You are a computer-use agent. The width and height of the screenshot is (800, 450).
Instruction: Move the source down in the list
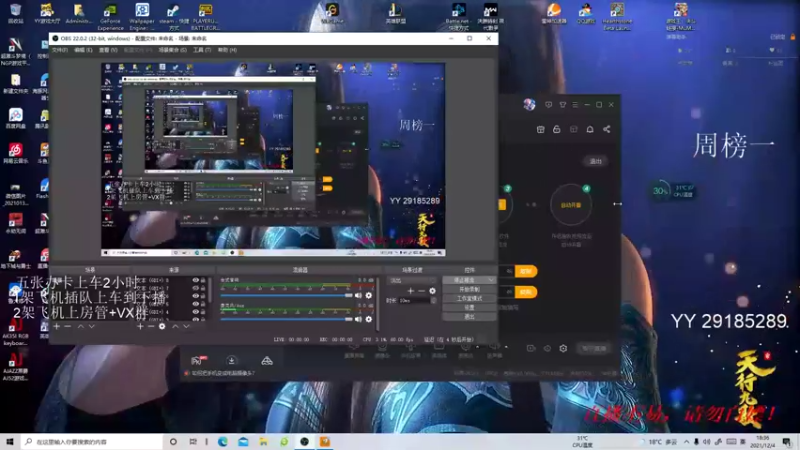(186, 326)
